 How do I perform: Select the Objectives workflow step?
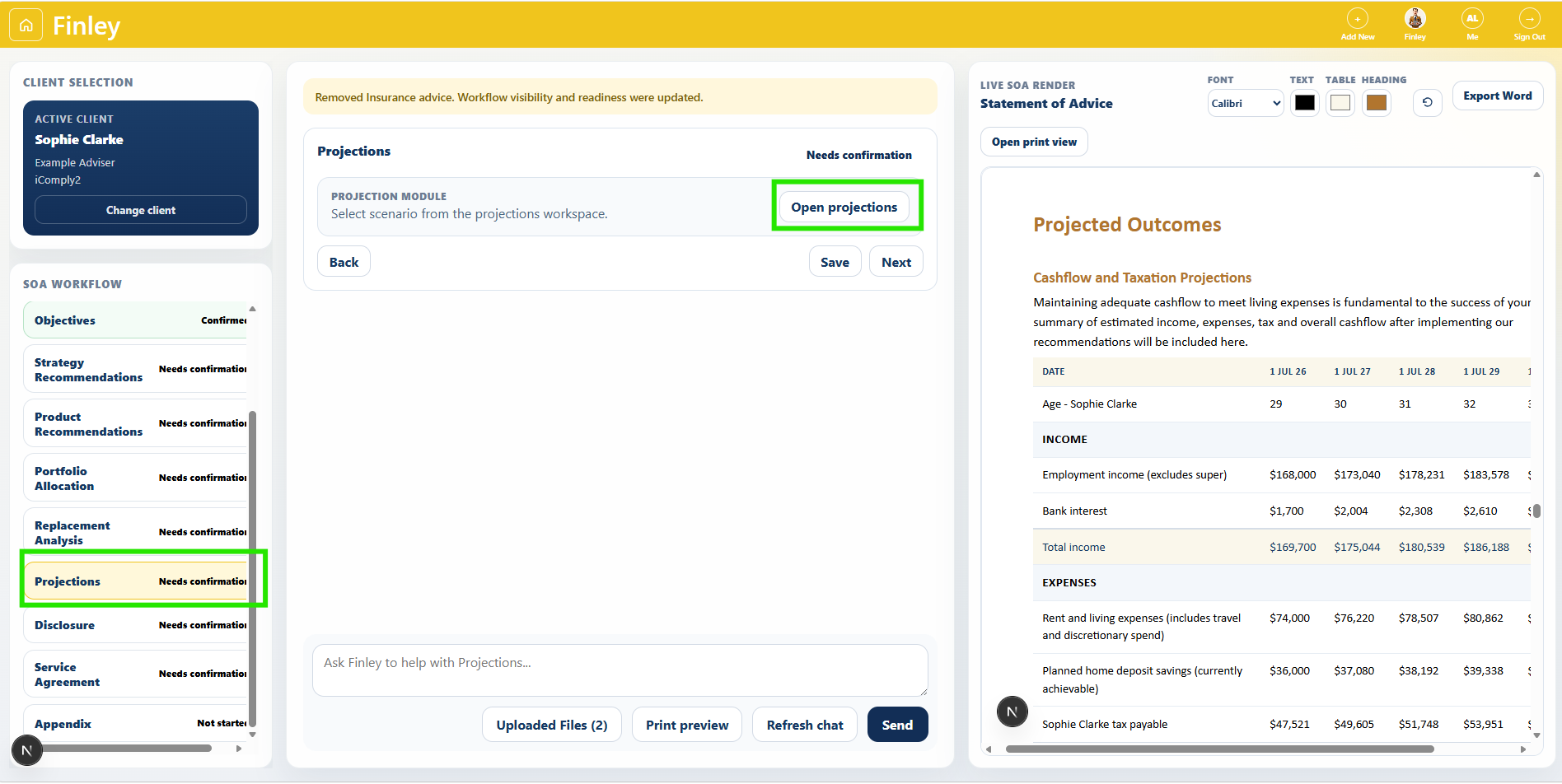click(x=136, y=320)
